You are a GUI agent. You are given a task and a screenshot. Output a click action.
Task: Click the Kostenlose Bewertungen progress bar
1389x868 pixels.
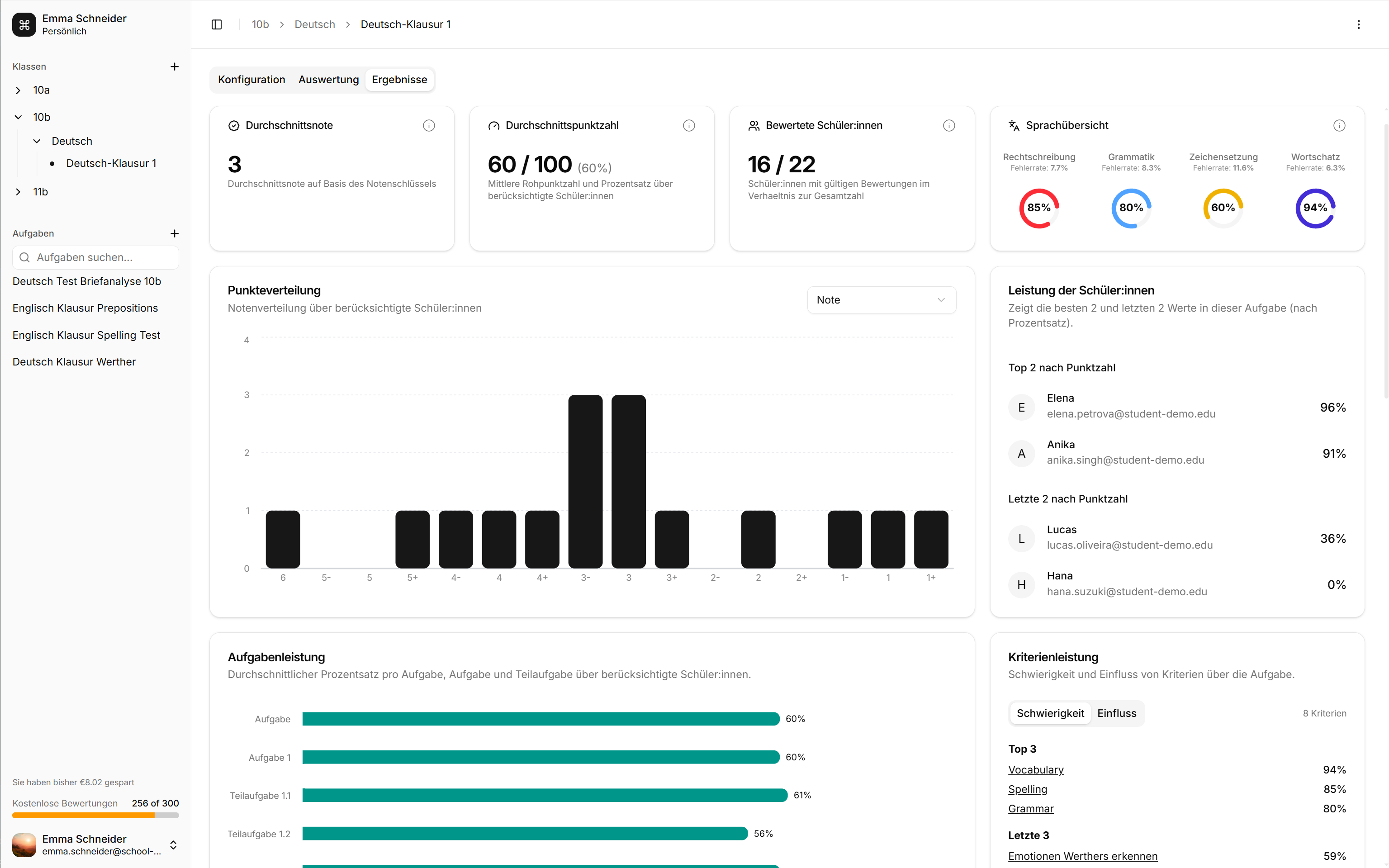(95, 815)
